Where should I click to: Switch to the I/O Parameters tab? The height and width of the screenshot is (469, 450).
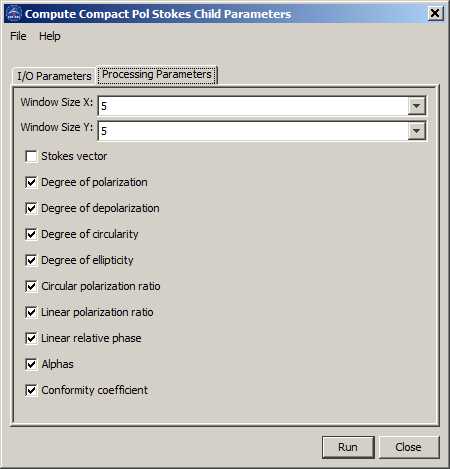point(54,76)
